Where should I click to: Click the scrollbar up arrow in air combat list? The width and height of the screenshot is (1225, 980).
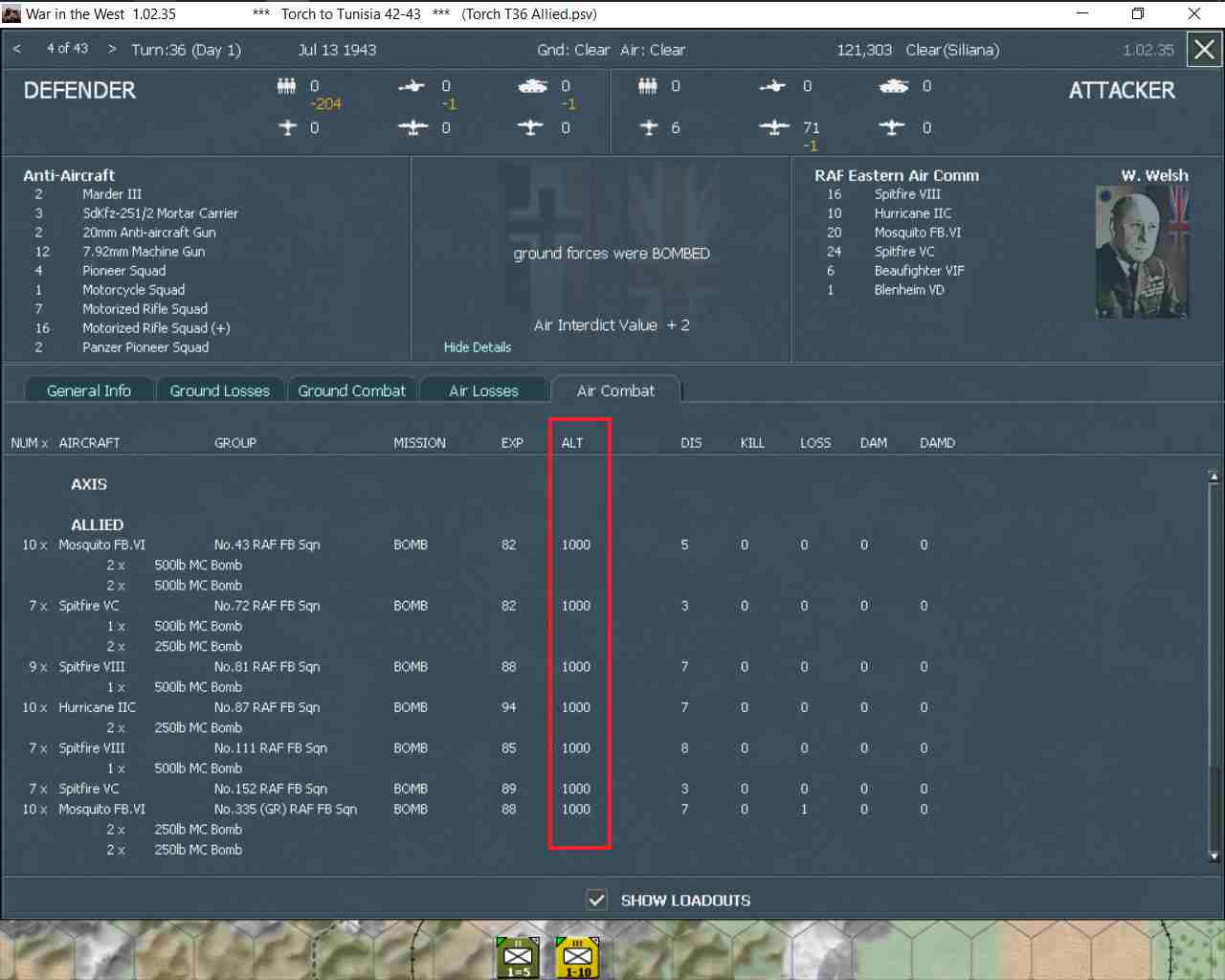click(1214, 477)
